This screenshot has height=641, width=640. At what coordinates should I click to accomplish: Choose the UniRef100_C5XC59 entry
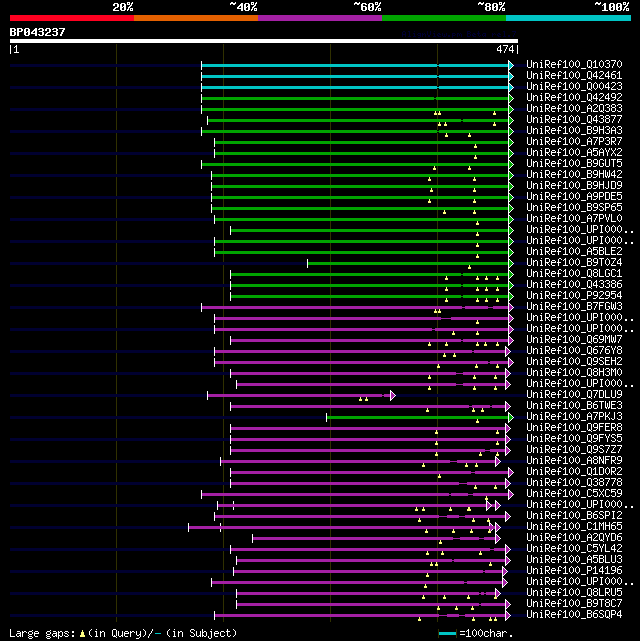point(574,494)
